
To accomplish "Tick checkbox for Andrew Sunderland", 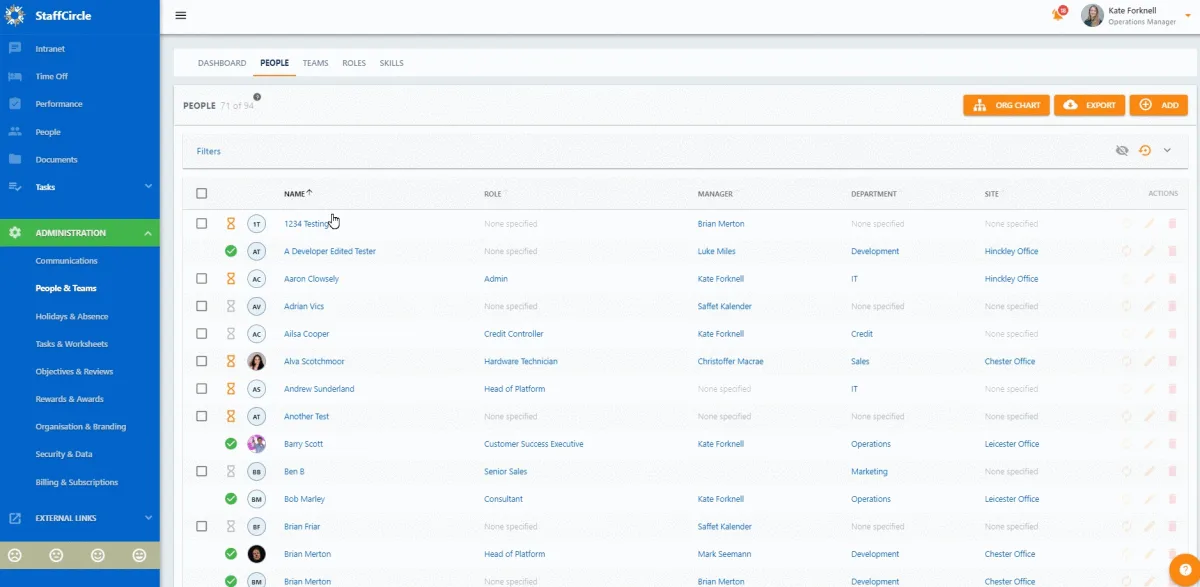I will click(x=202, y=389).
